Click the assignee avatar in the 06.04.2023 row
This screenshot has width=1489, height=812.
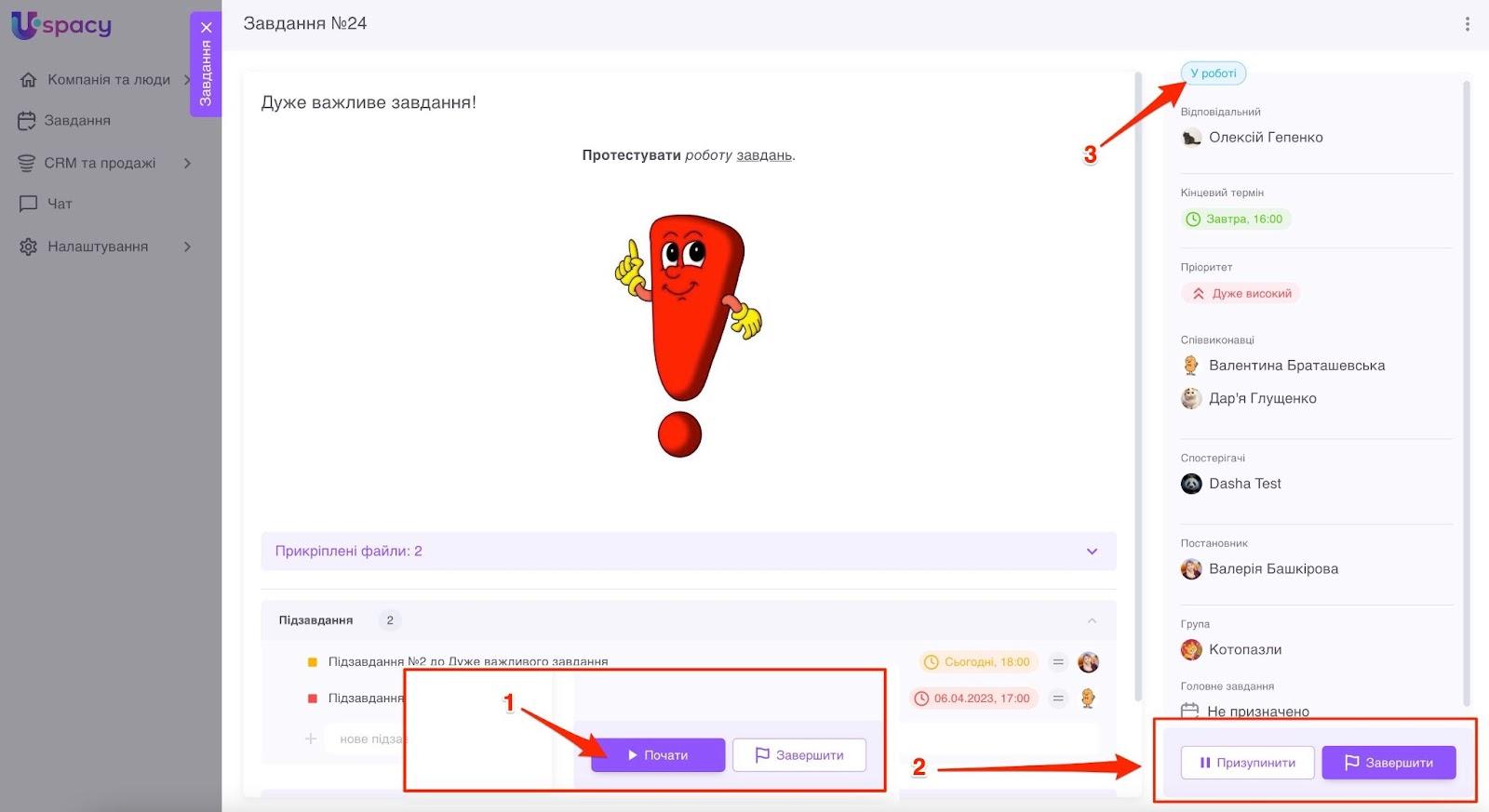coord(1088,699)
